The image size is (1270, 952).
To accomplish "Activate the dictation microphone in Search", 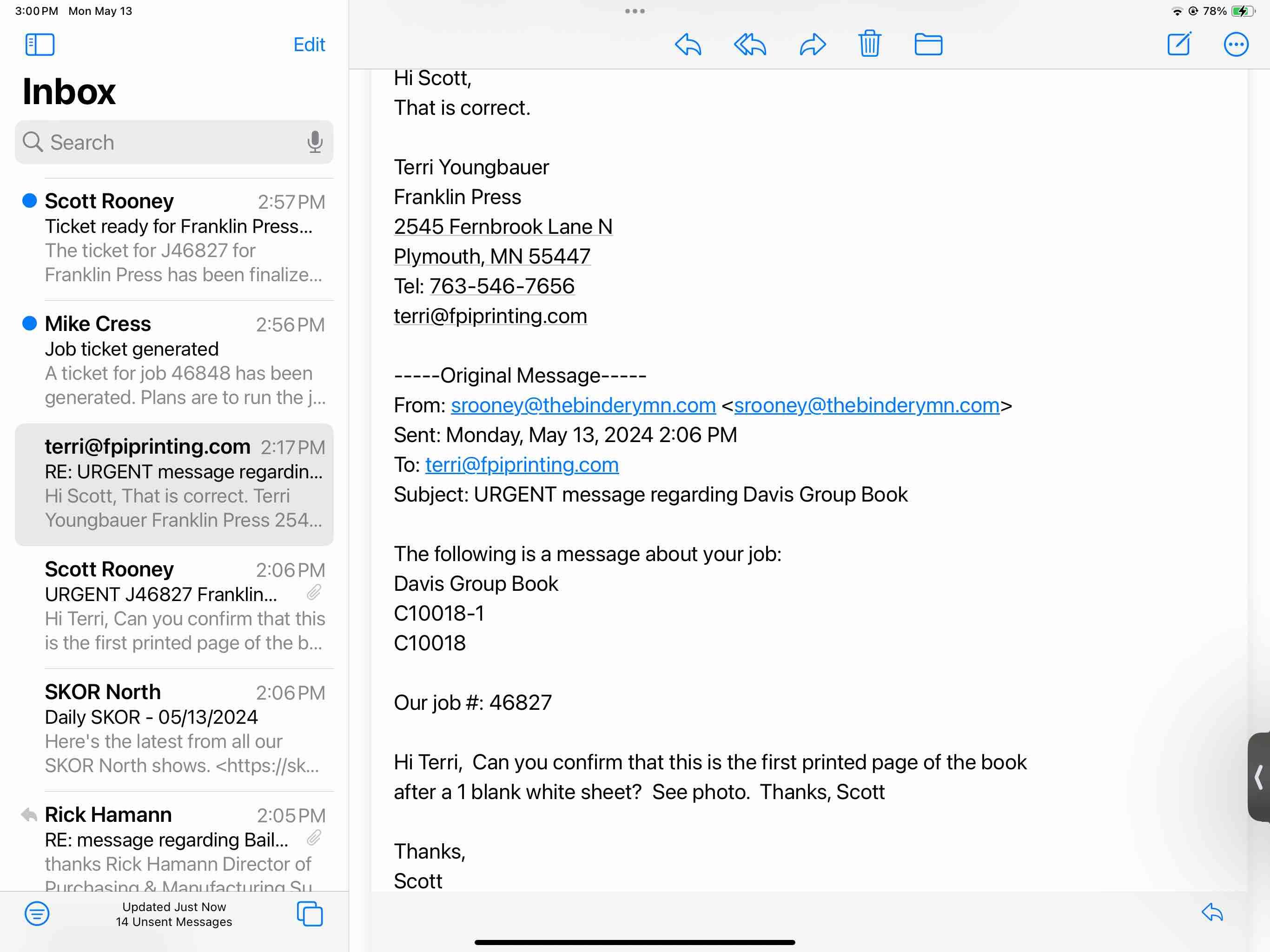I will click(315, 142).
